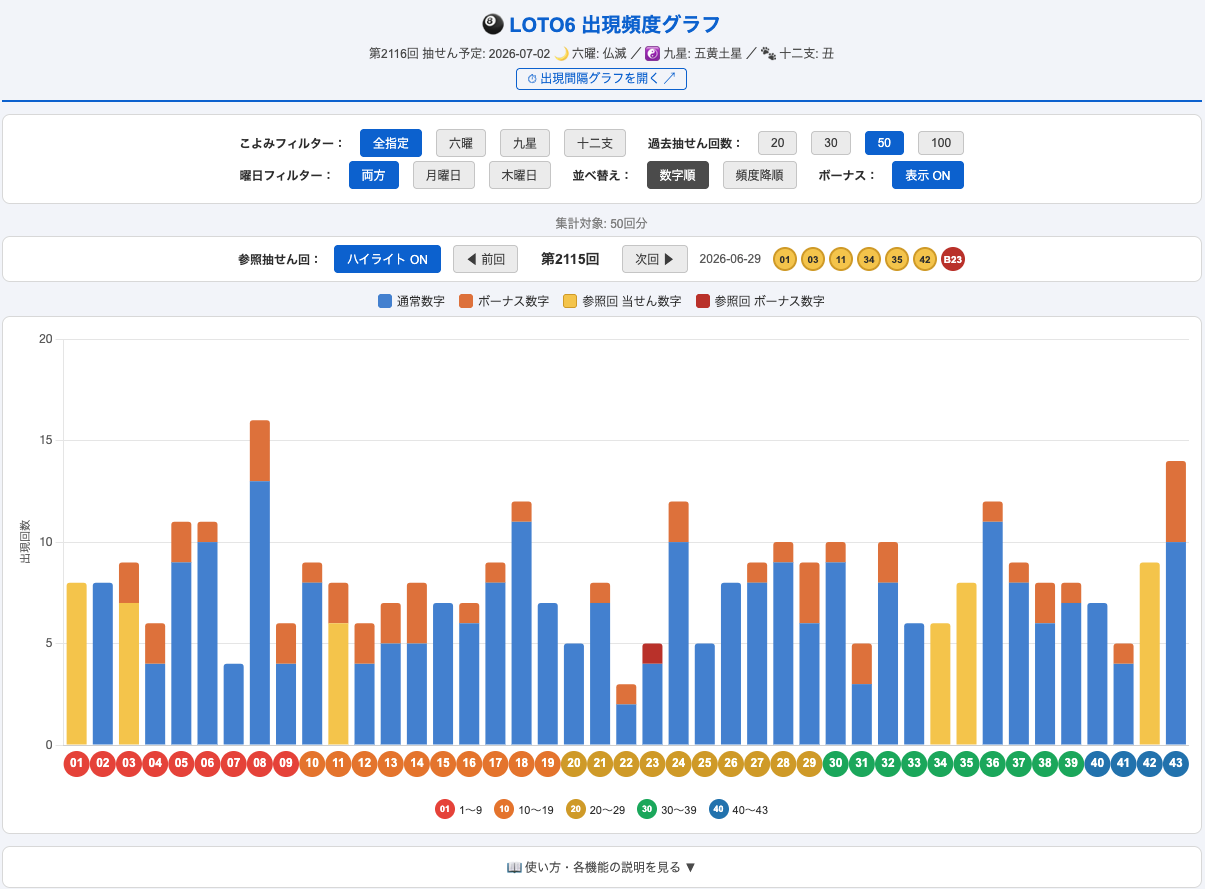1205x889 pixels.
Task: Click the 10〜19 range legend ball
Action: click(504, 809)
